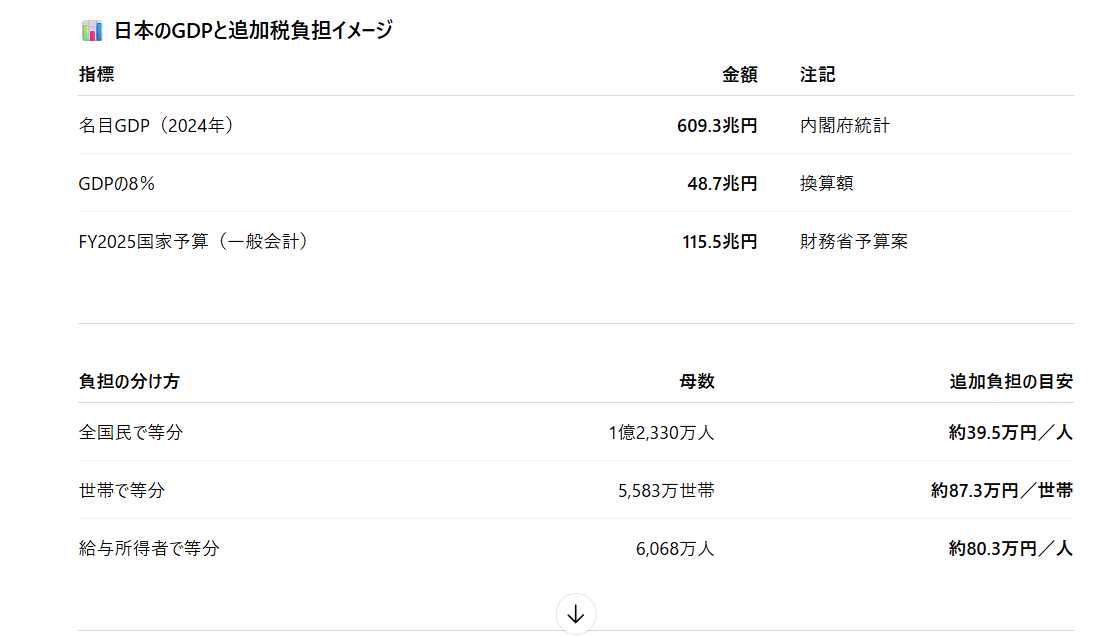Select the 全国民で等分 row label
This screenshot has height=637, width=1114.
click(131, 432)
